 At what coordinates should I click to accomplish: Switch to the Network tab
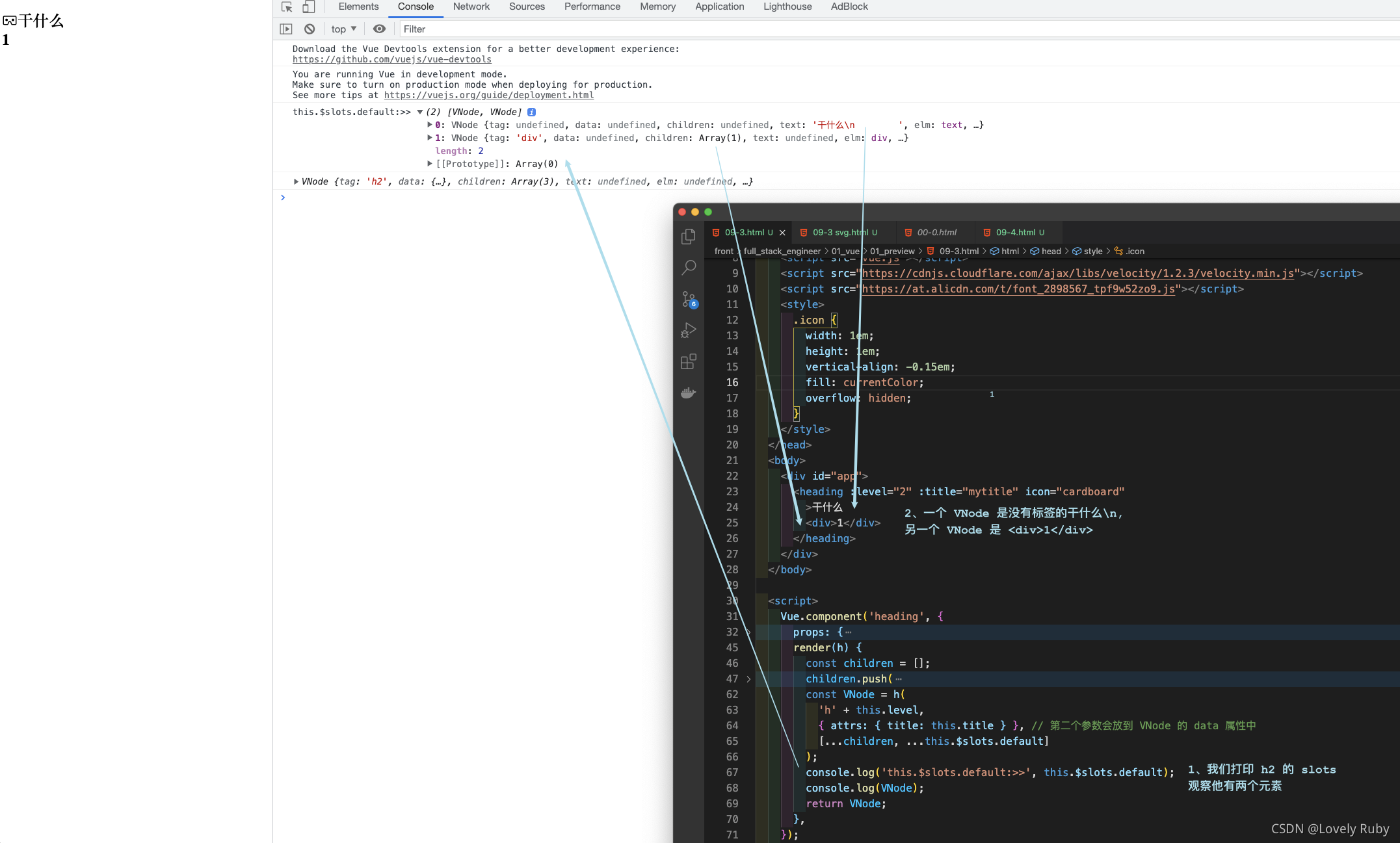(471, 7)
